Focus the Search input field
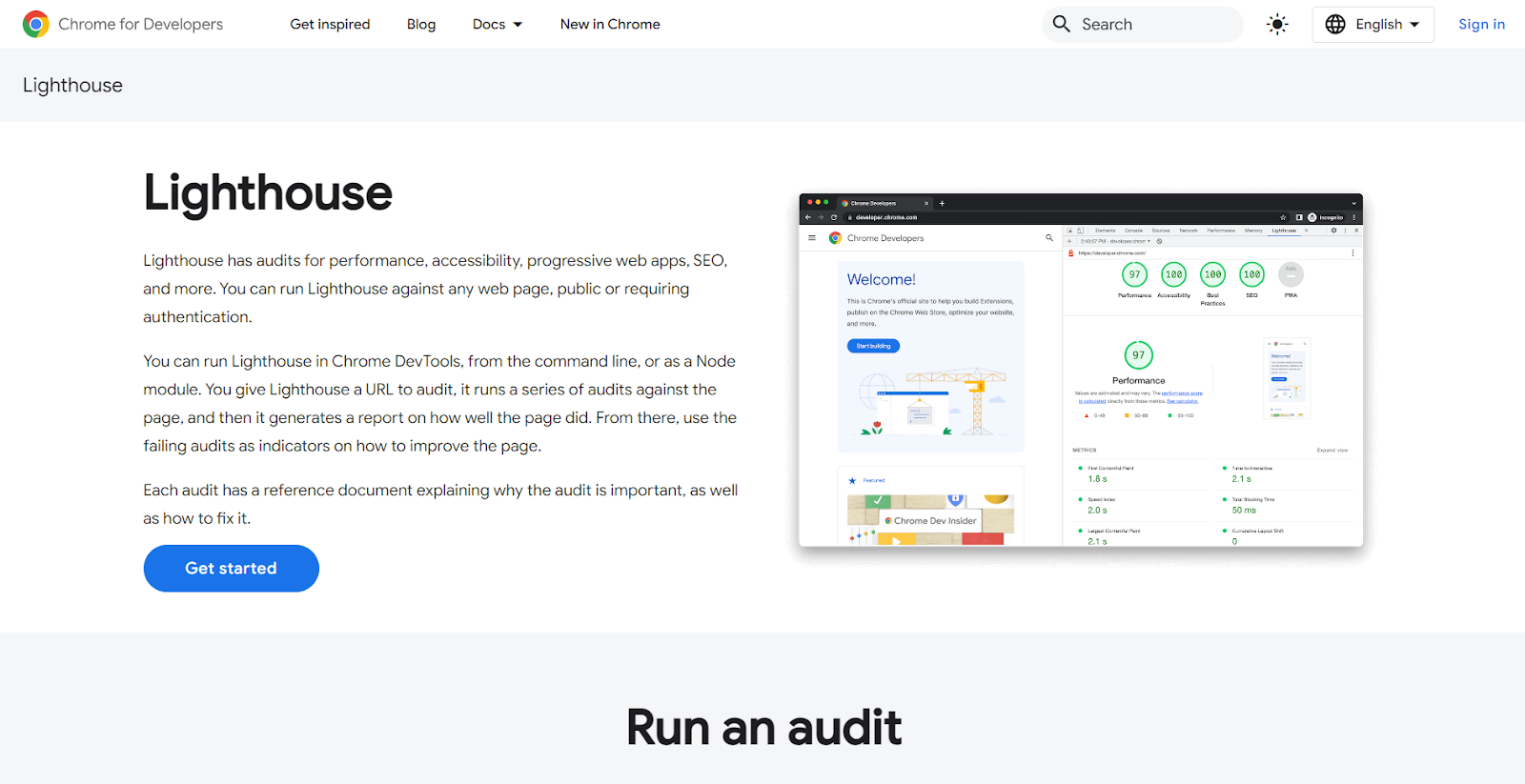Image resolution: width=1525 pixels, height=784 pixels. [1143, 24]
